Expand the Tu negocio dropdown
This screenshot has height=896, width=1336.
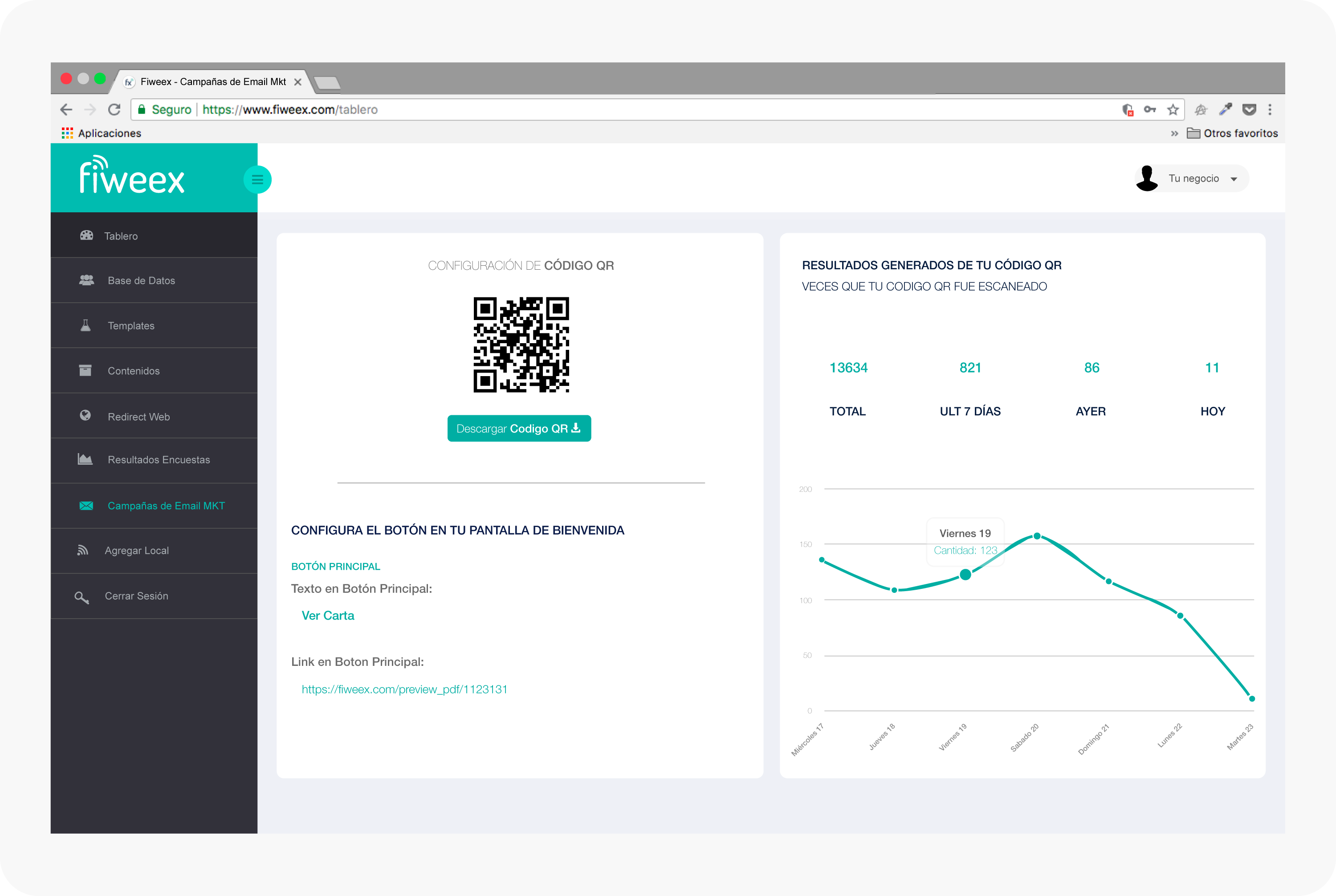pos(1192,178)
